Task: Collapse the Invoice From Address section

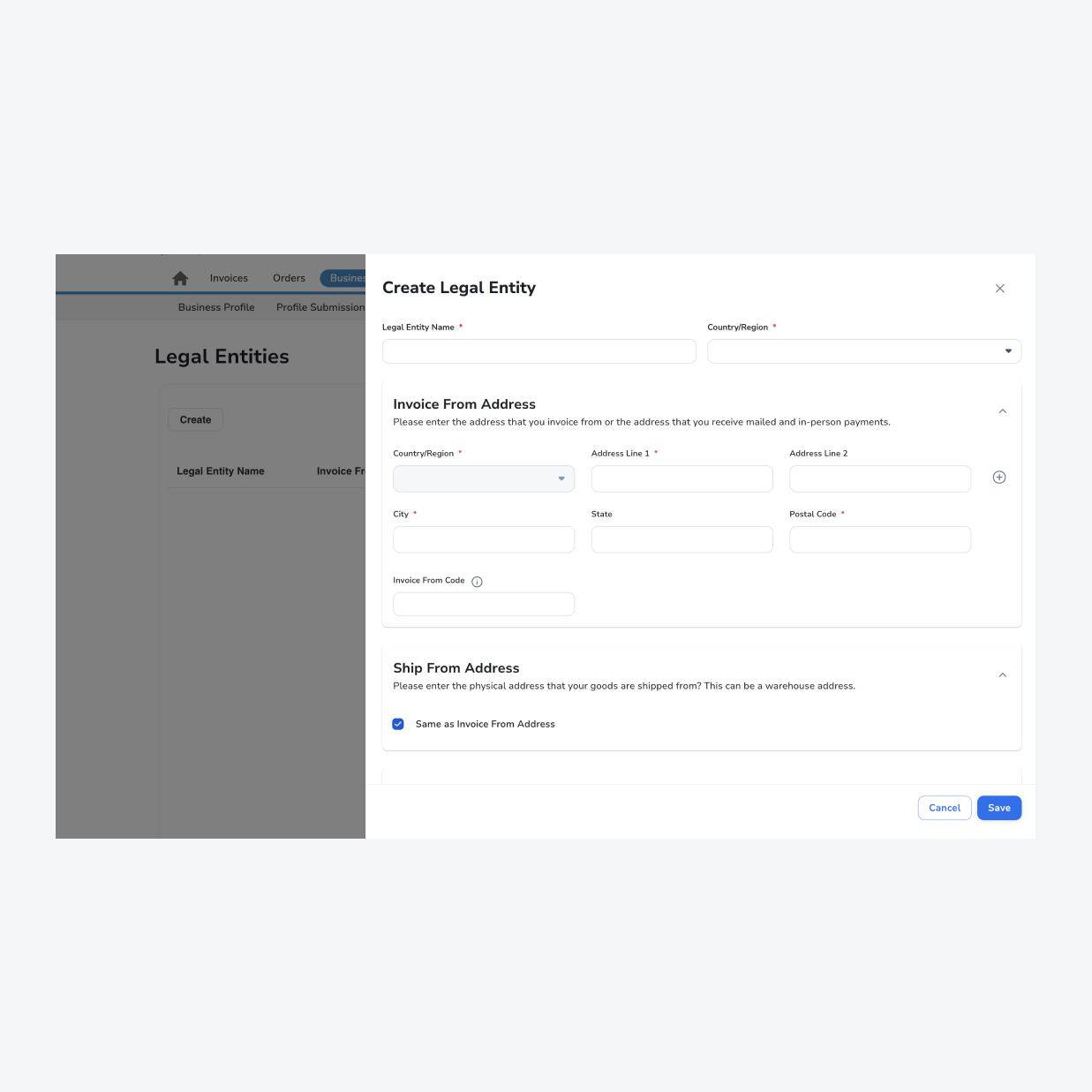Action: (1002, 410)
